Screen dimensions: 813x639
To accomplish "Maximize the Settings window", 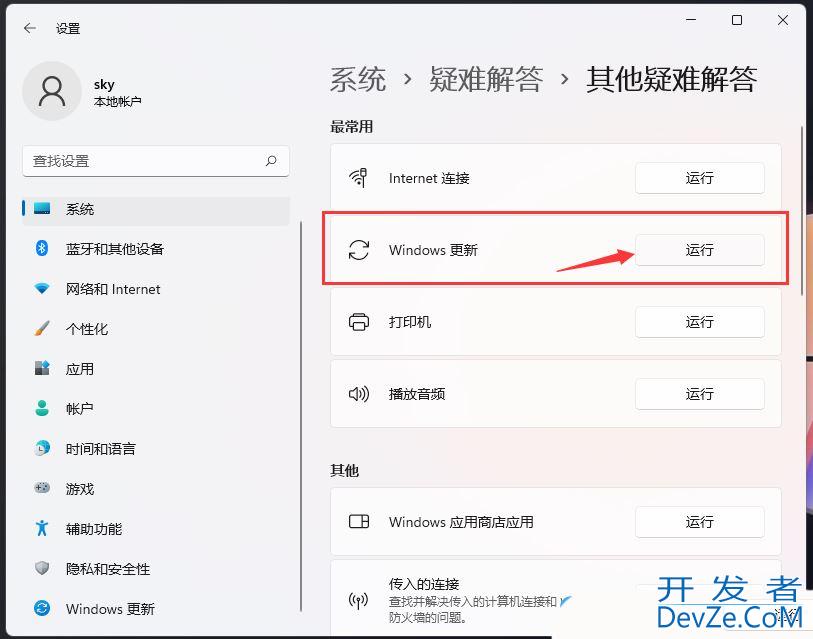I will click(737, 20).
